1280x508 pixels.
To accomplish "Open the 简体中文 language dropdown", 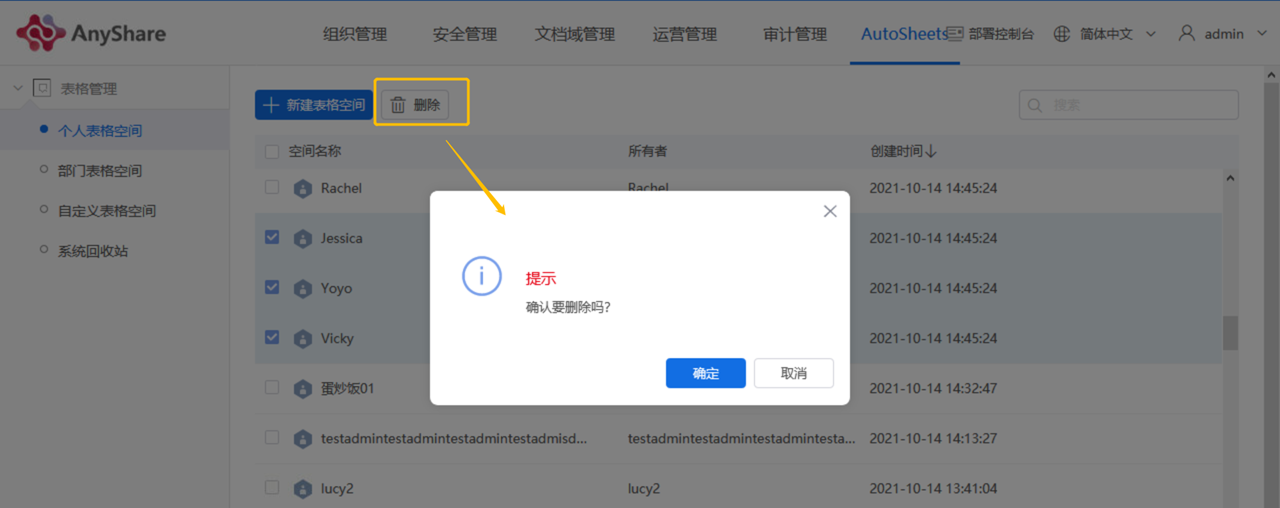I will point(1105,34).
